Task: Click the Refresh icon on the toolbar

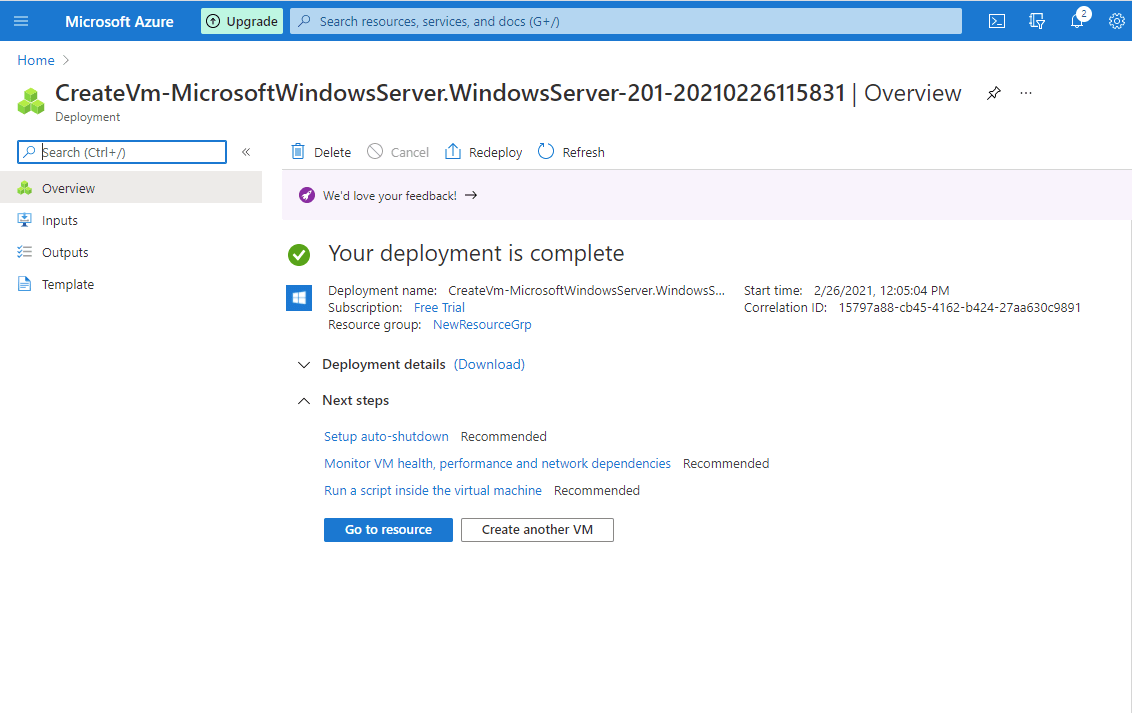Action: click(x=545, y=151)
